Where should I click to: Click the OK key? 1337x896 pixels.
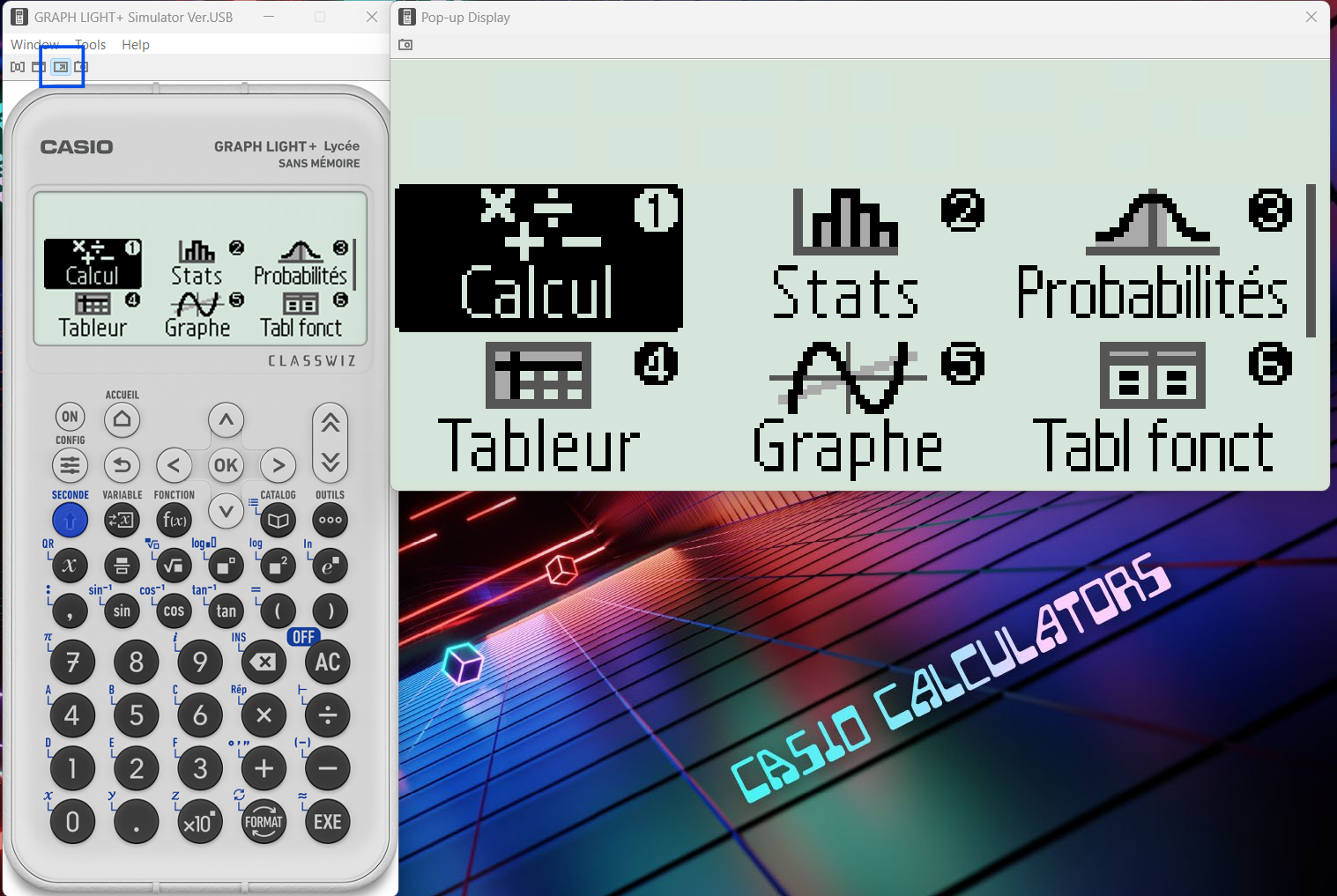(x=226, y=465)
